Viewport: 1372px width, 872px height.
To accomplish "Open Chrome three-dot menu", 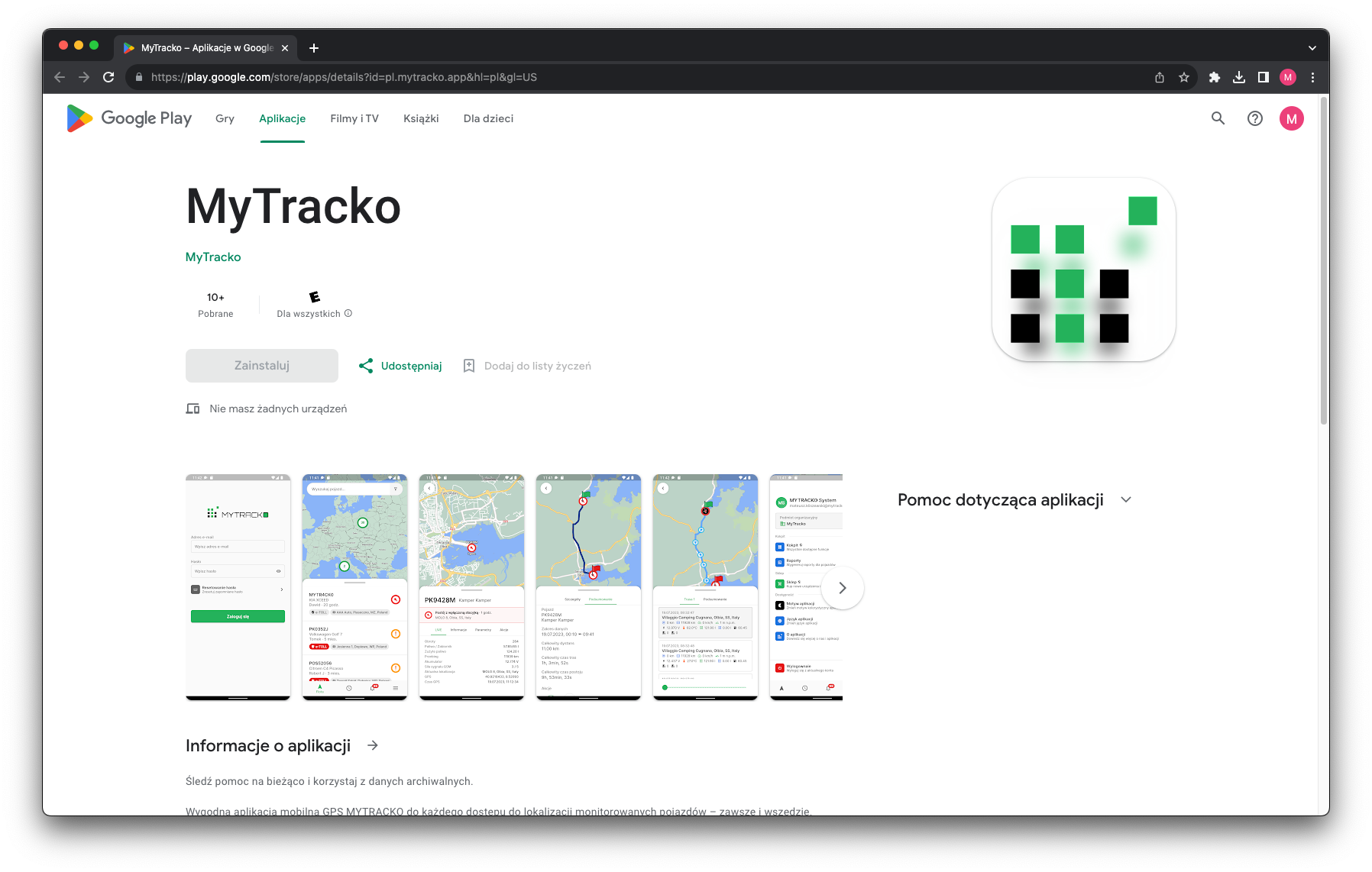I will (x=1312, y=77).
